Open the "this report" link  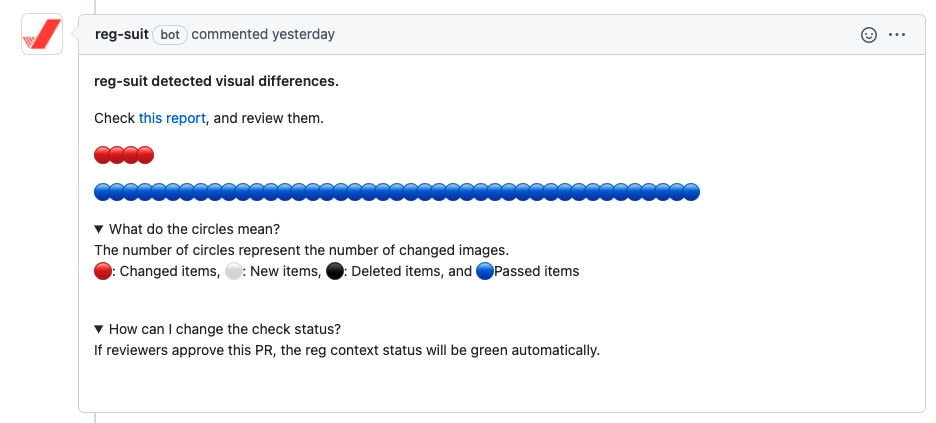[x=173, y=118]
